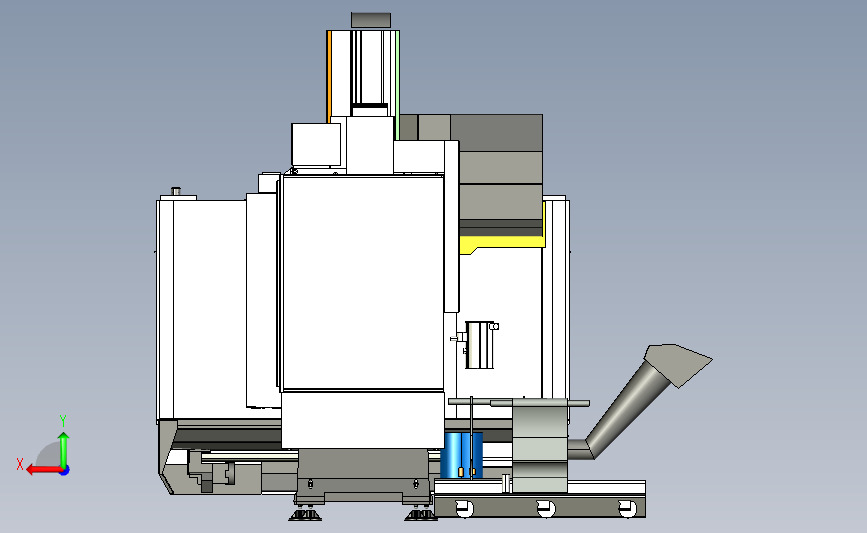Select the middle caster wheel on coolant tank
Image resolution: width=867 pixels, height=533 pixels.
[x=546, y=508]
